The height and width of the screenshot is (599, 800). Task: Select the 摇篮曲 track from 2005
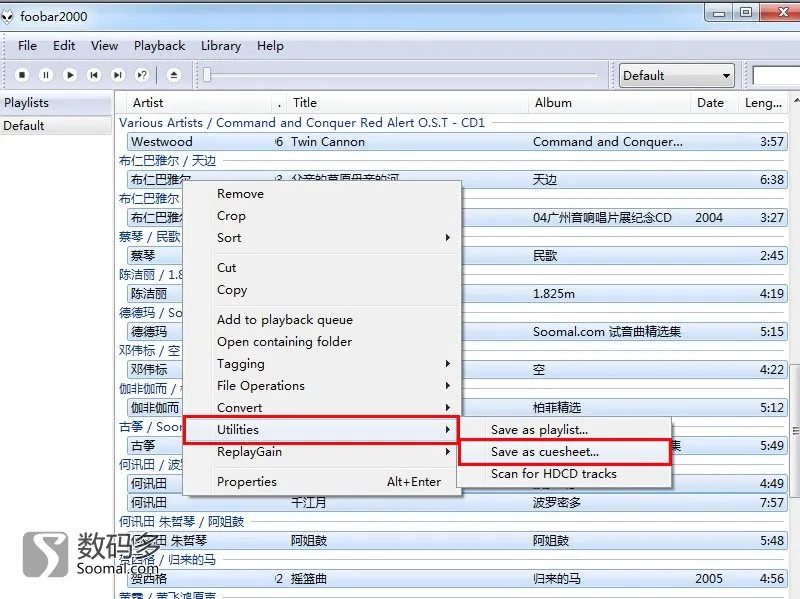tap(457, 579)
